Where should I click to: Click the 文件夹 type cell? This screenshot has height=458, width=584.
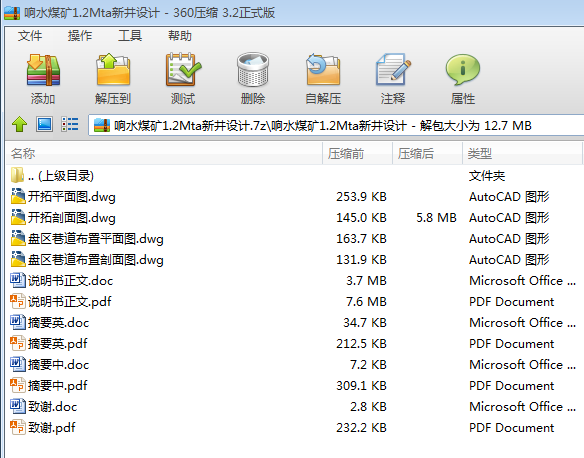pos(487,176)
